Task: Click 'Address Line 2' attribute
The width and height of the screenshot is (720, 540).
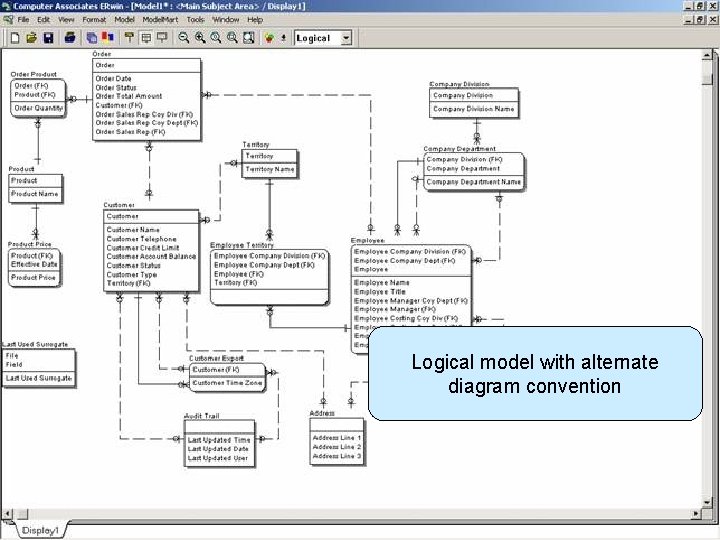Action: (x=337, y=447)
